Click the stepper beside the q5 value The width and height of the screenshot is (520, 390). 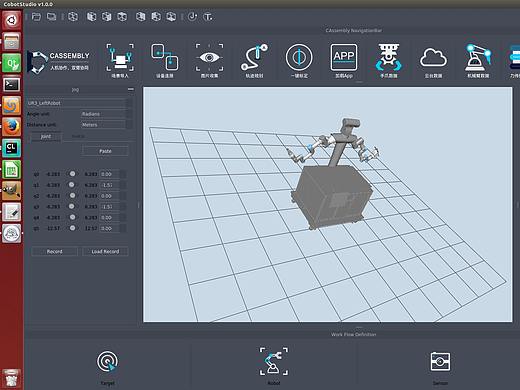(x=123, y=228)
